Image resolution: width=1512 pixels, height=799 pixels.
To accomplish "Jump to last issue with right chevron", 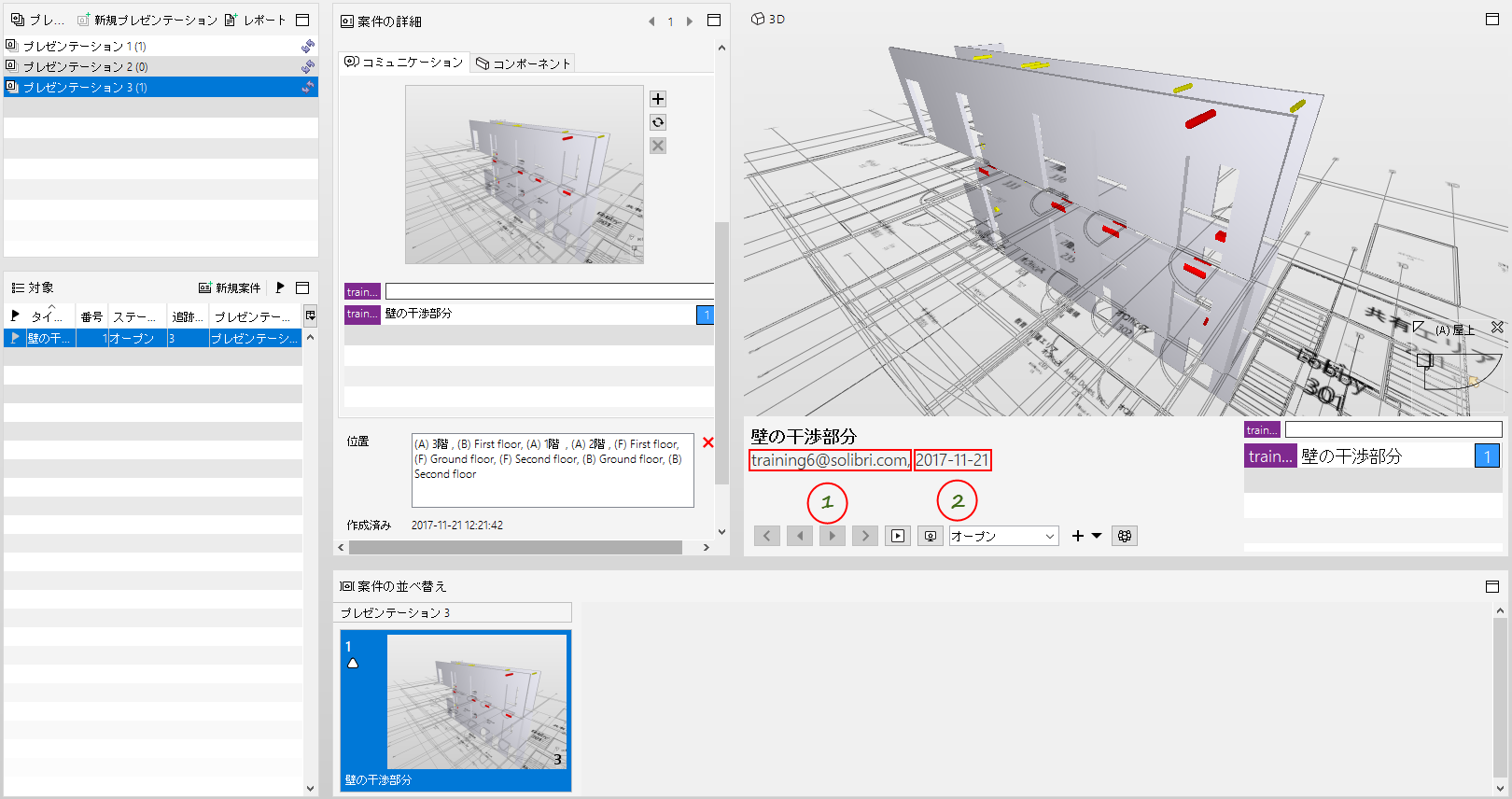I will (865, 536).
